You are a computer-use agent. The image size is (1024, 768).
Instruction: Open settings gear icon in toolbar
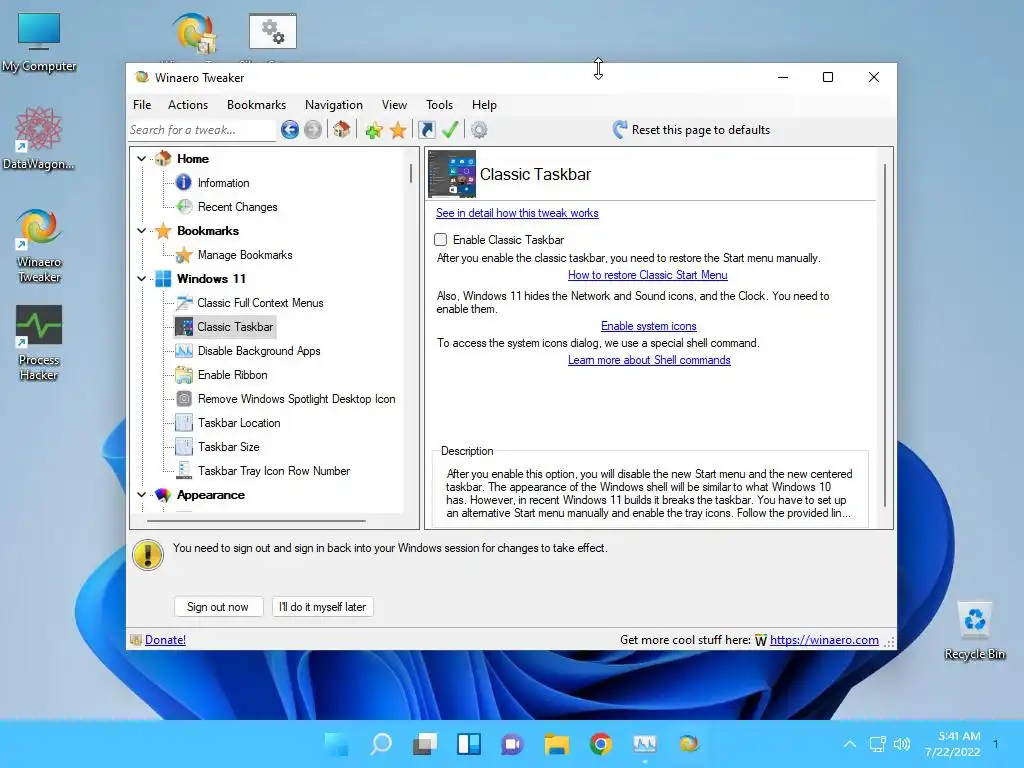[x=479, y=130]
